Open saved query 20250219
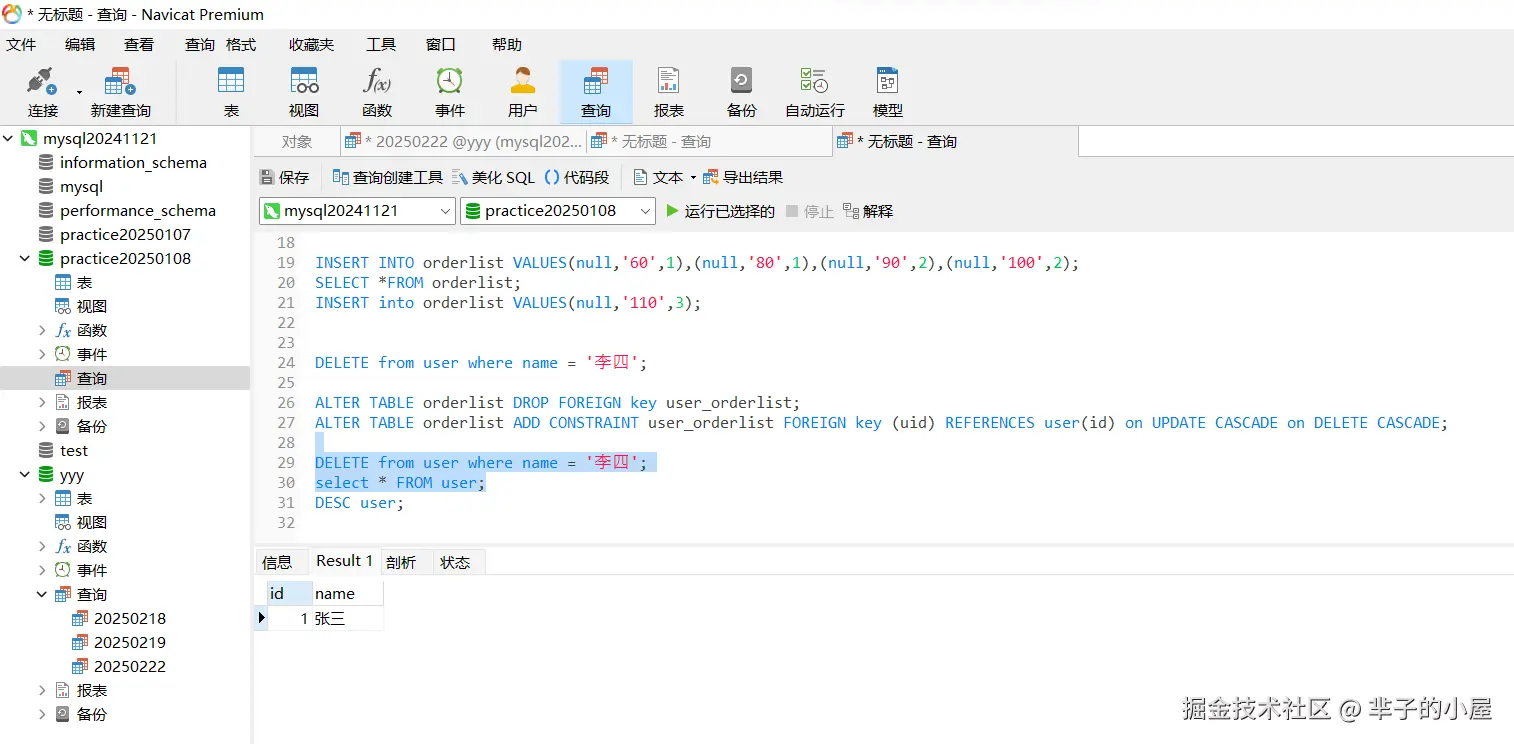Image resolution: width=1514 pixels, height=744 pixels. tap(130, 643)
